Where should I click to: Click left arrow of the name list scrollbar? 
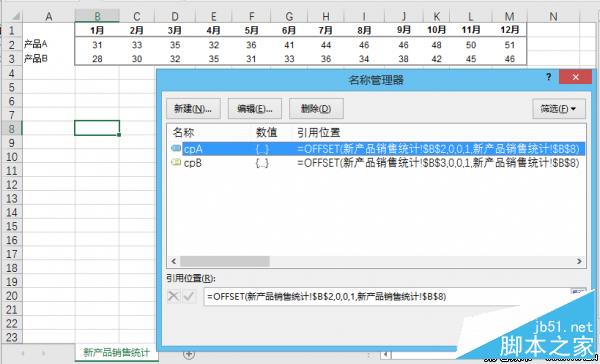[173, 261]
